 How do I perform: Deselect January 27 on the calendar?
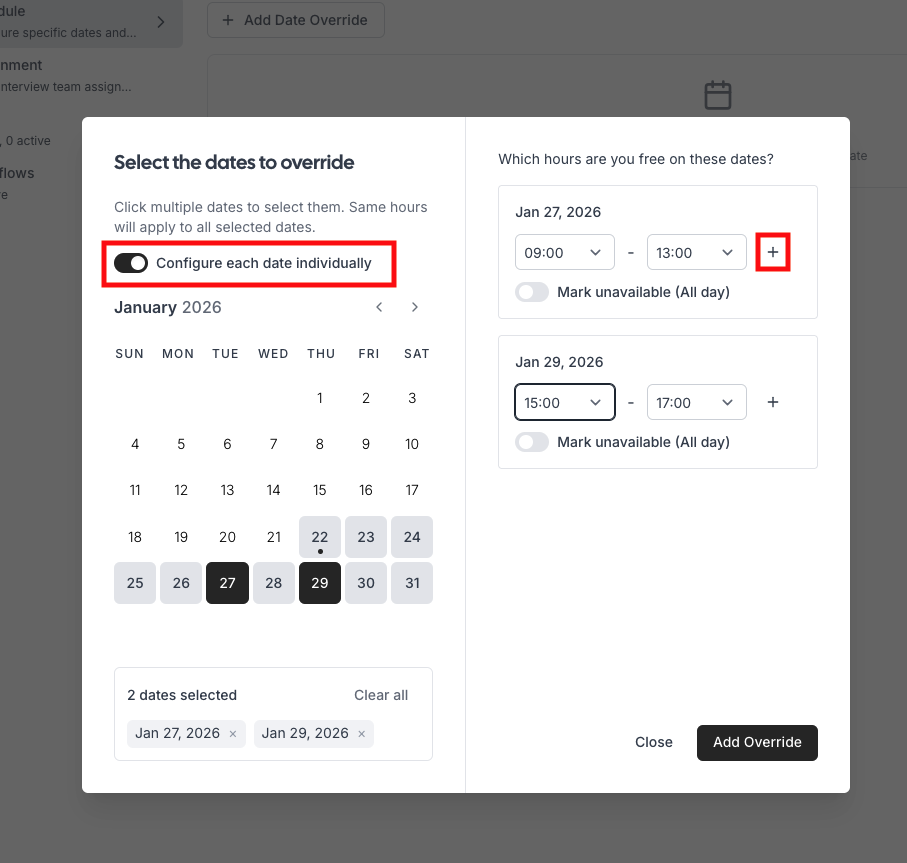point(227,583)
